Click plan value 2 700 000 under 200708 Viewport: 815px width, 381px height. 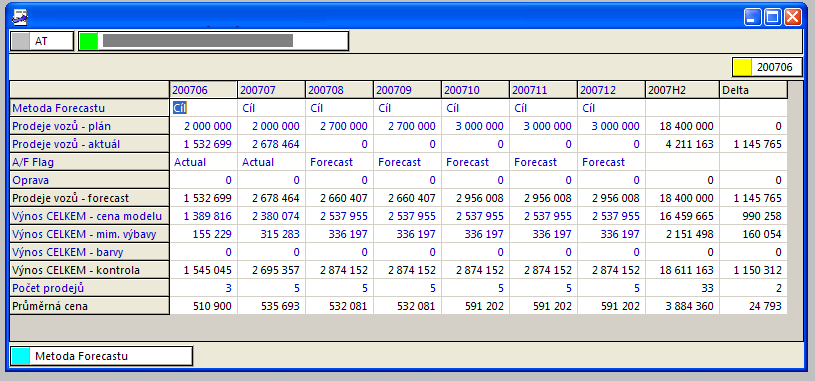339,126
